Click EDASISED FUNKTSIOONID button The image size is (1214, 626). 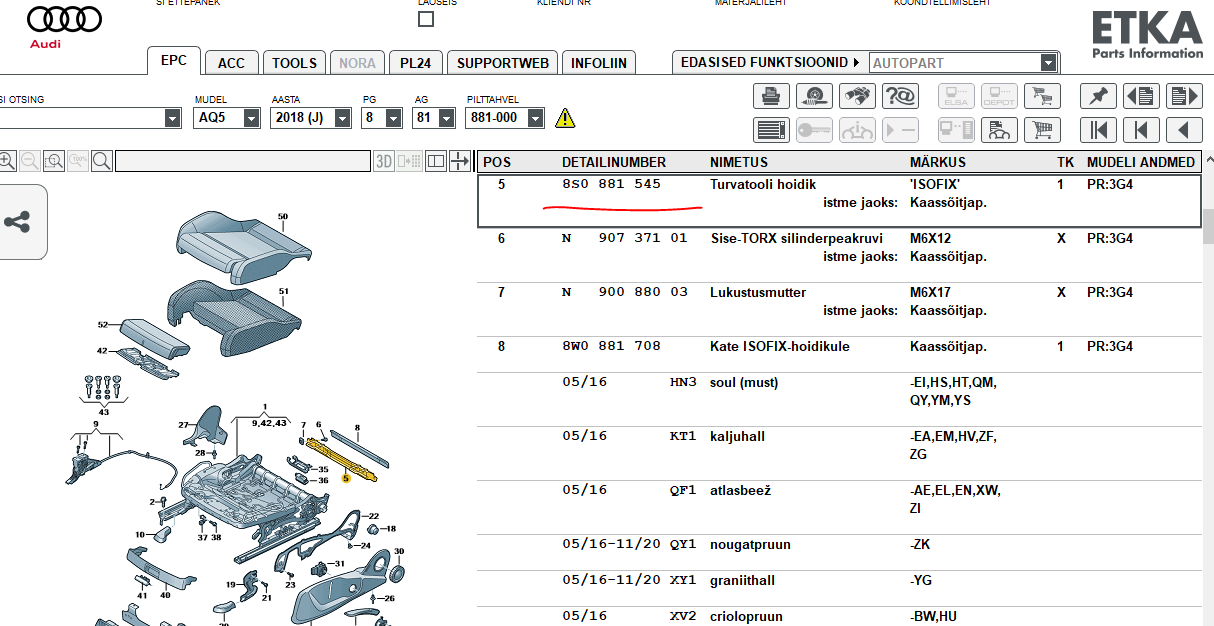coord(769,63)
